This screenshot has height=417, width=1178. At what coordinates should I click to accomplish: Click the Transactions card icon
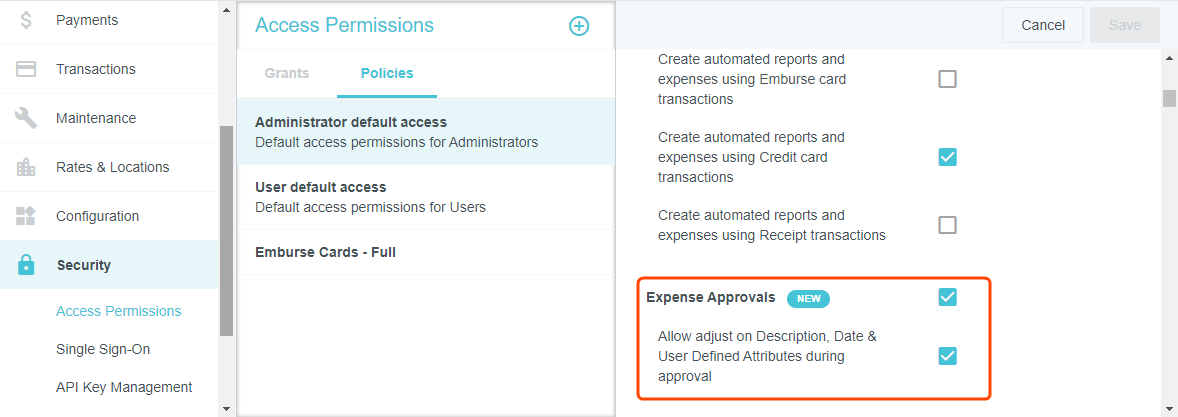(x=26, y=69)
